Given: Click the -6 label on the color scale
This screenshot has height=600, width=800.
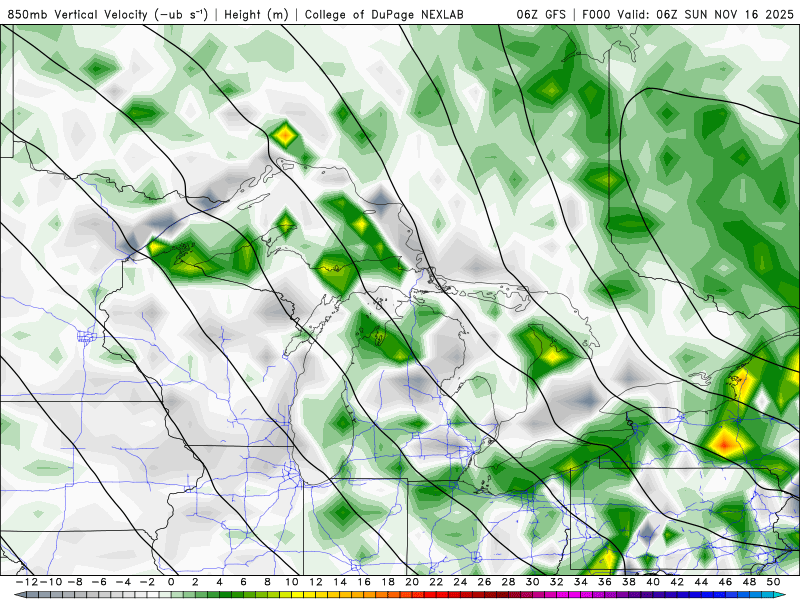Looking at the screenshot, I should (98, 582).
